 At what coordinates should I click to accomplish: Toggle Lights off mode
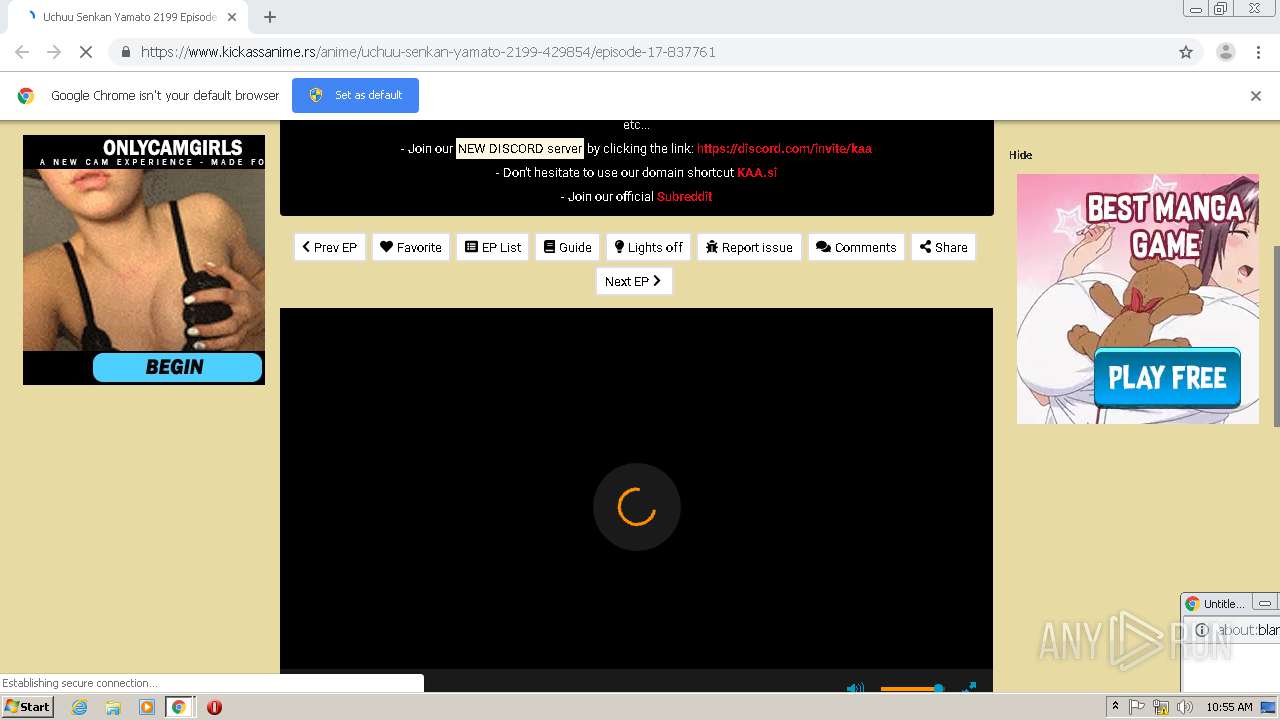648,247
